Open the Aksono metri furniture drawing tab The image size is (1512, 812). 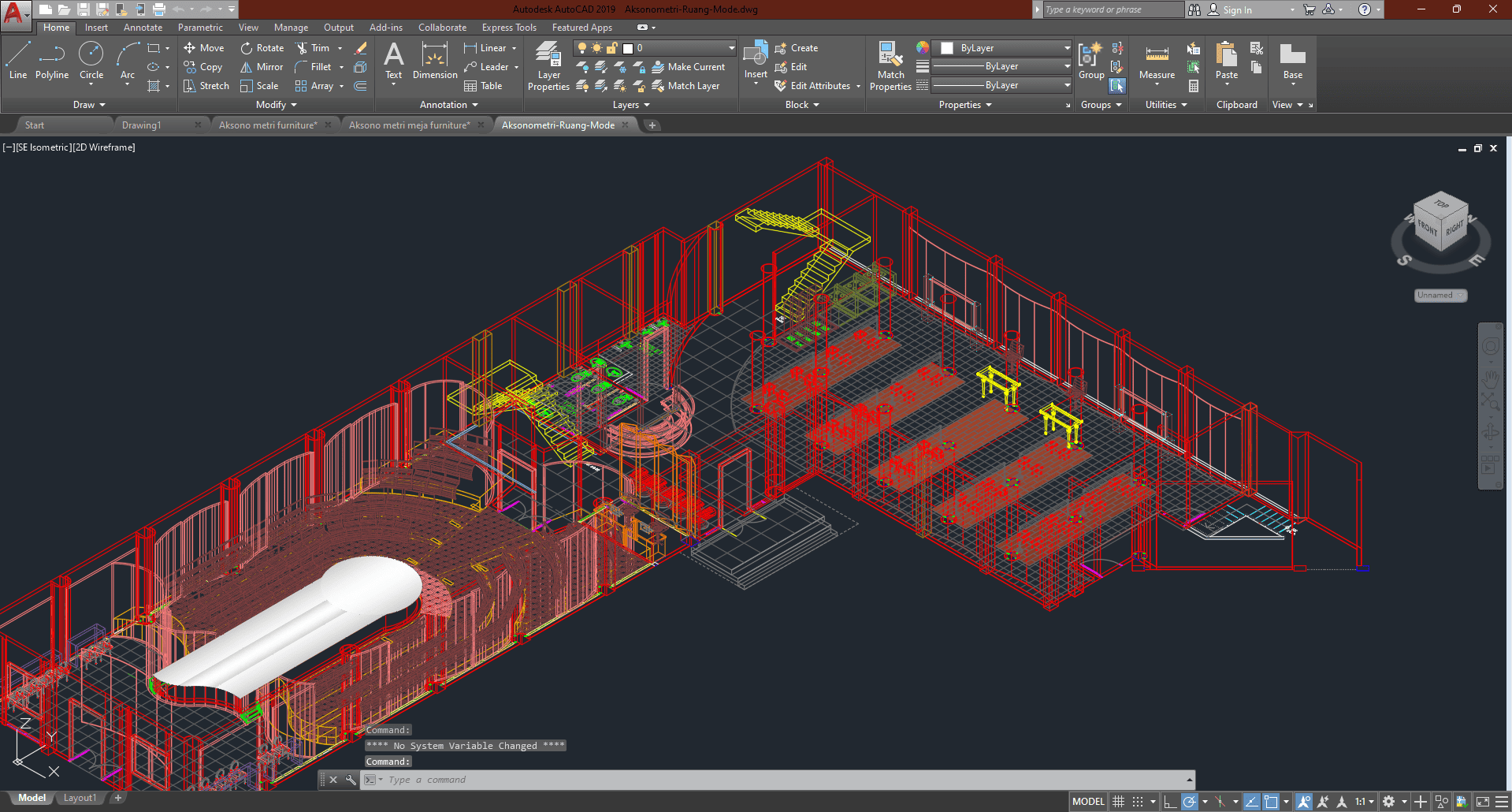click(x=268, y=125)
